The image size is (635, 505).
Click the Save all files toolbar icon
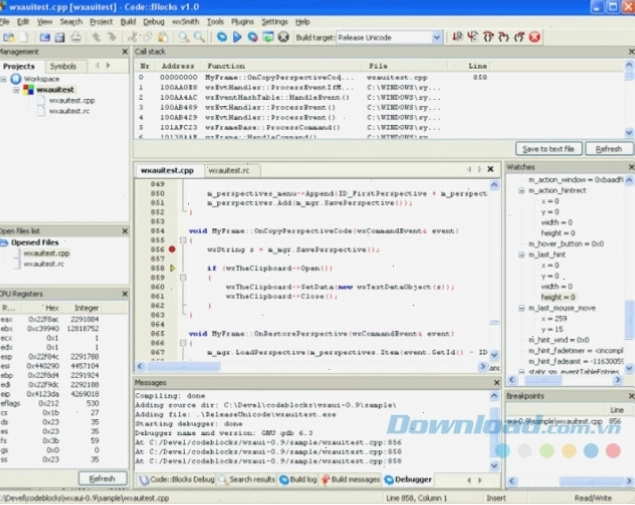pyautogui.click(x=60, y=37)
